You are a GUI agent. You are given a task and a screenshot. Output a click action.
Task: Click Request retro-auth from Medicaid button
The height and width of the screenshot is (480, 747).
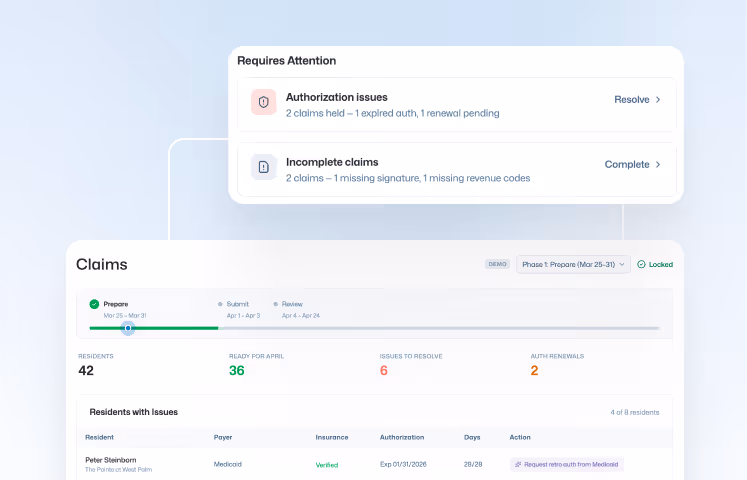[566, 464]
